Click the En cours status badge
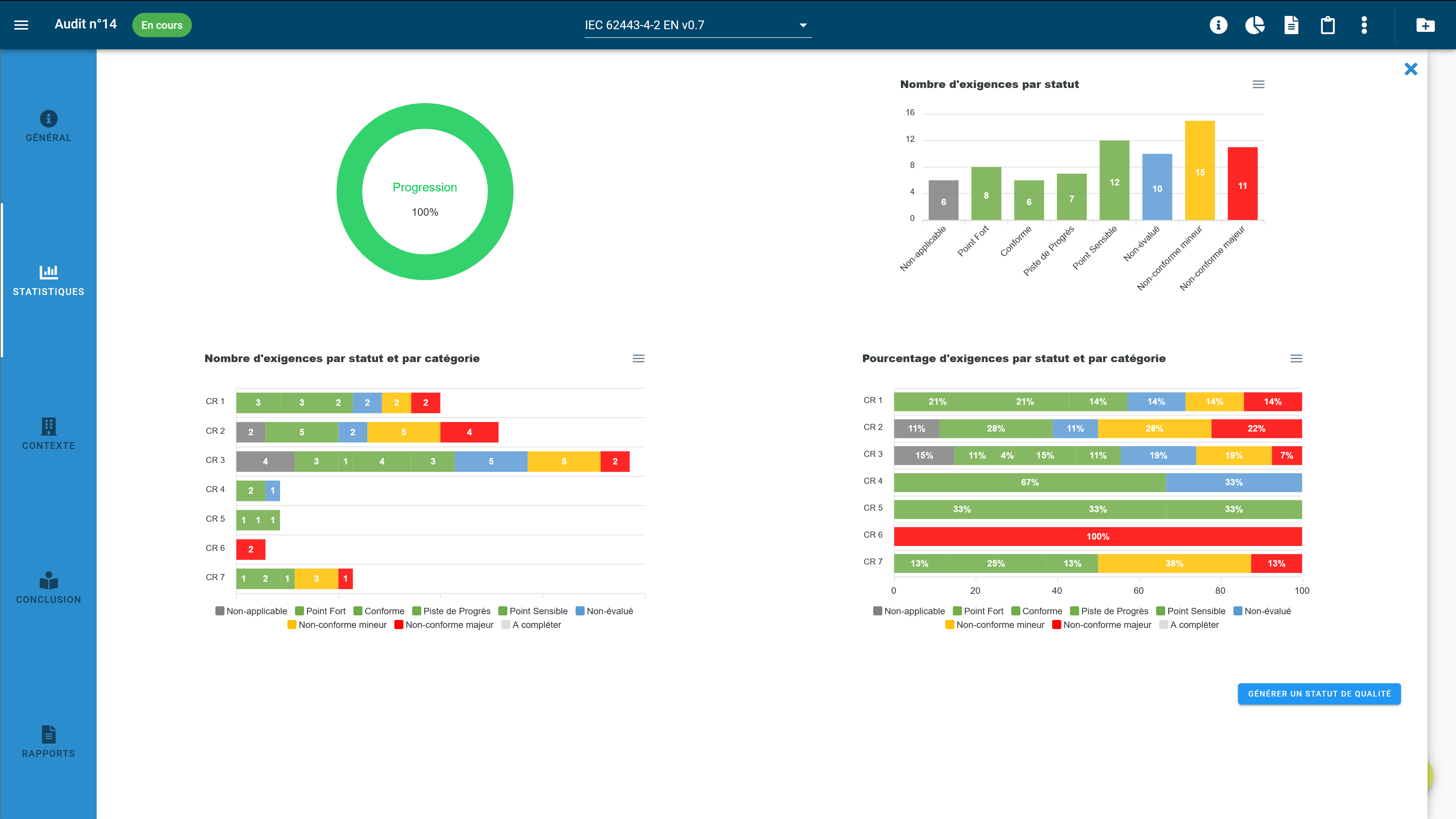The image size is (1456, 819). point(162,25)
